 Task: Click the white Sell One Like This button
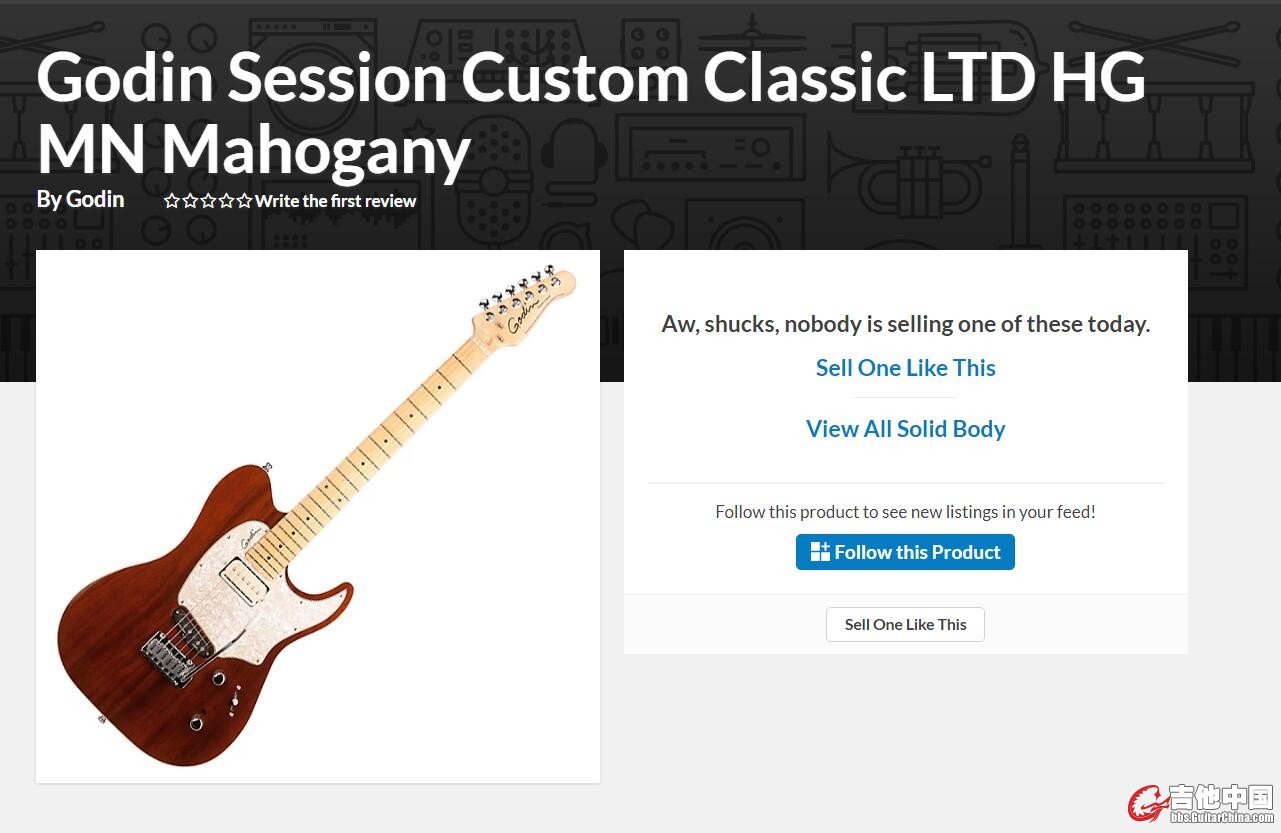point(905,624)
